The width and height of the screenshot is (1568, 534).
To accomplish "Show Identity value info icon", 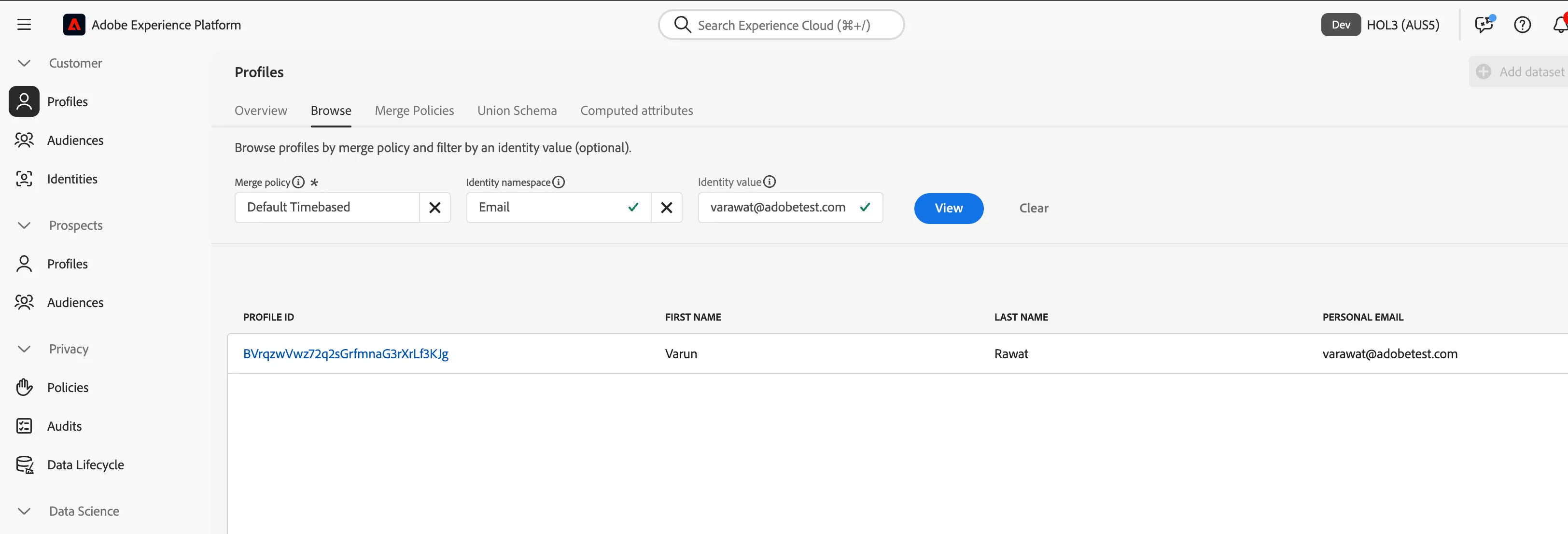I will click(x=770, y=182).
